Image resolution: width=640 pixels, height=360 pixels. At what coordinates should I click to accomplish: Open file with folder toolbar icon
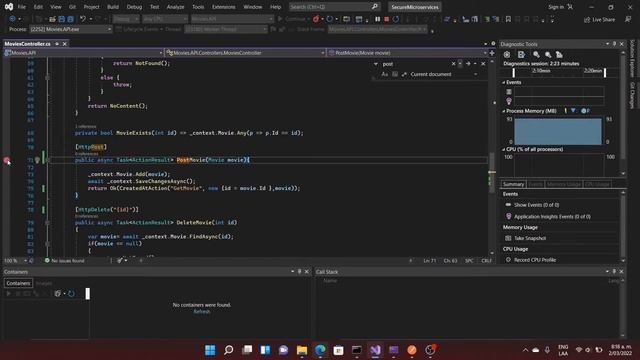(52, 19)
